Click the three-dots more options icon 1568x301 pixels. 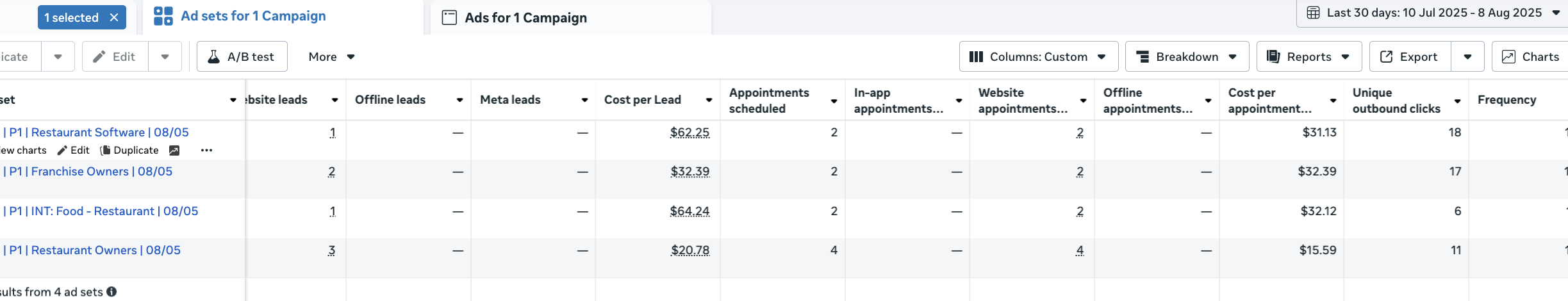(206, 150)
